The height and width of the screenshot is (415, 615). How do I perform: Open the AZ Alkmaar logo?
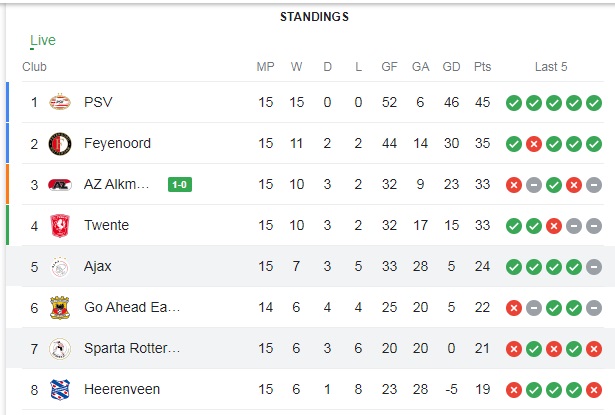[60, 184]
